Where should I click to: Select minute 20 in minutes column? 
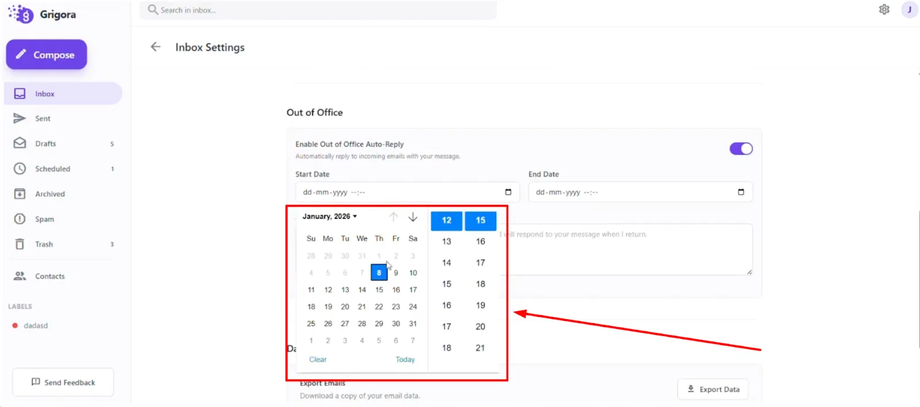point(481,327)
